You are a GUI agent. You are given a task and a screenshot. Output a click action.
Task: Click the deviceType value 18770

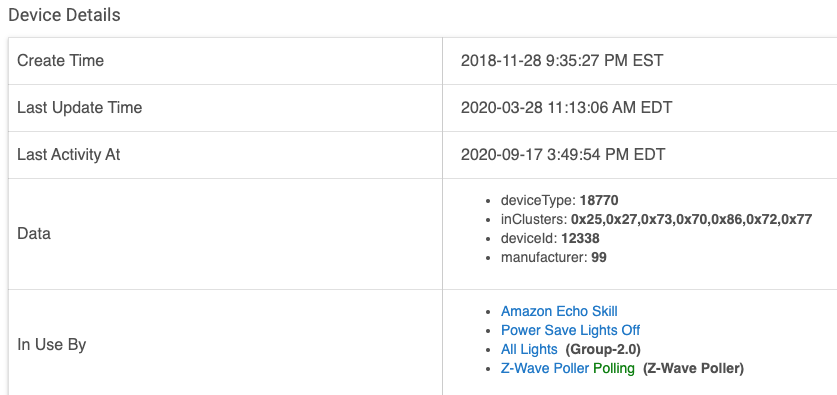(x=599, y=201)
